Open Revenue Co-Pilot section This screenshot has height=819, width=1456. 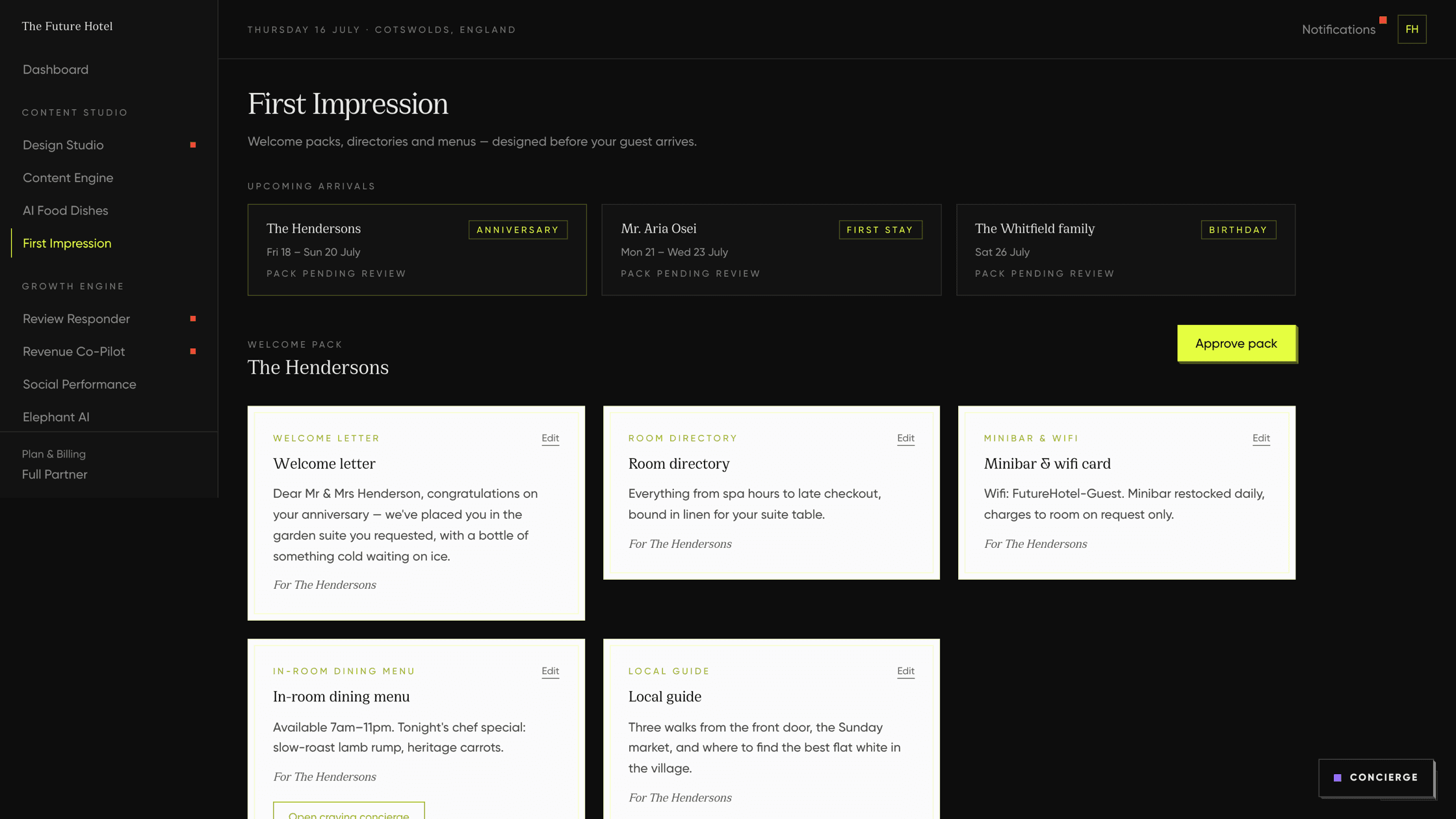(73, 352)
